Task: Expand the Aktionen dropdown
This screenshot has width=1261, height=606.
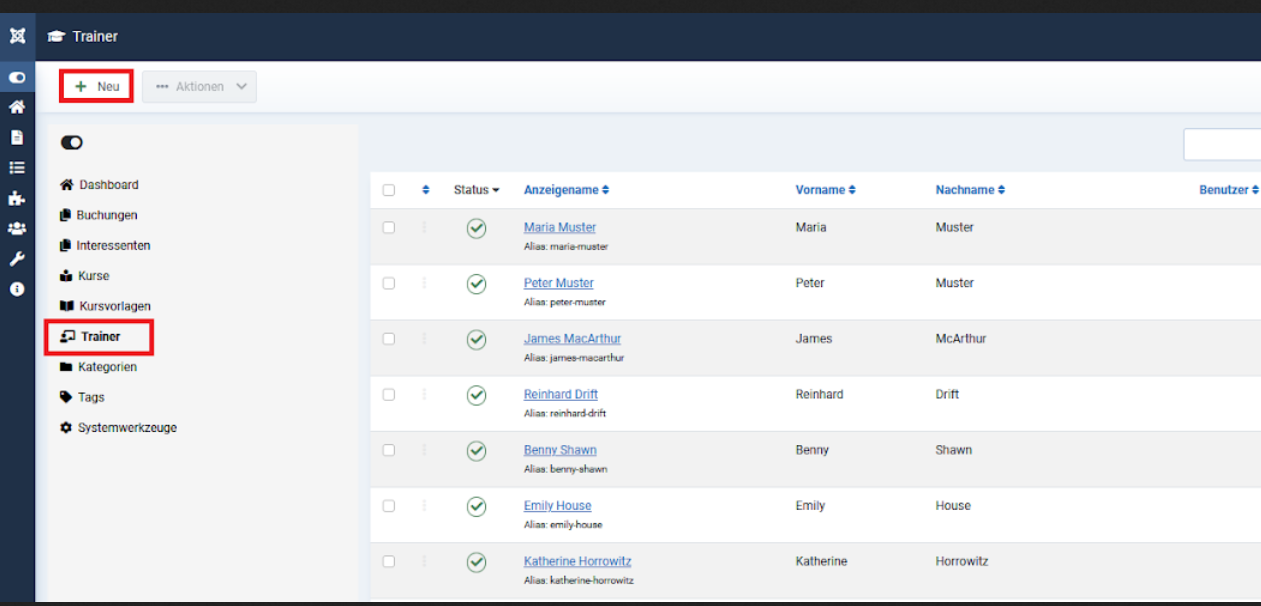Action: pyautogui.click(x=200, y=87)
